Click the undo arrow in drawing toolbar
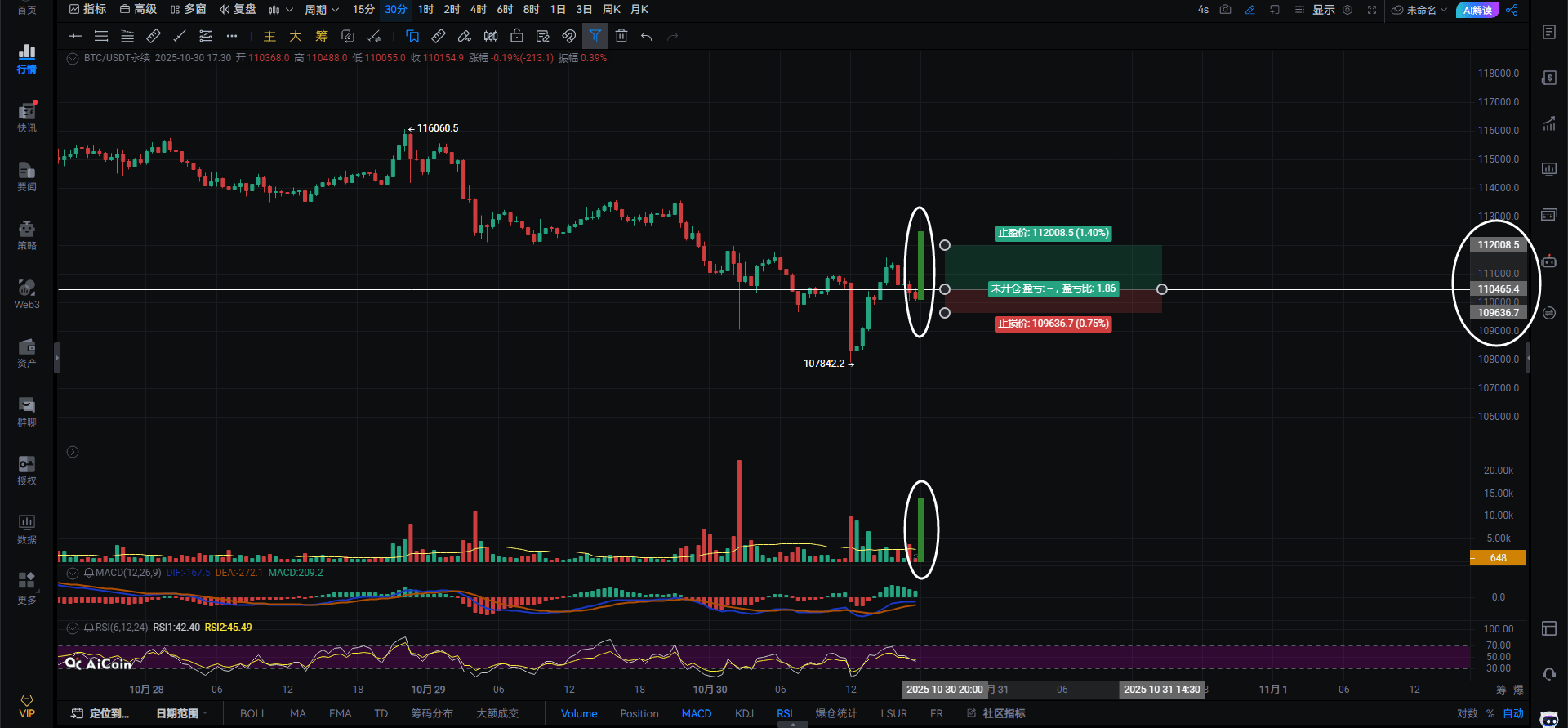 pyautogui.click(x=646, y=36)
